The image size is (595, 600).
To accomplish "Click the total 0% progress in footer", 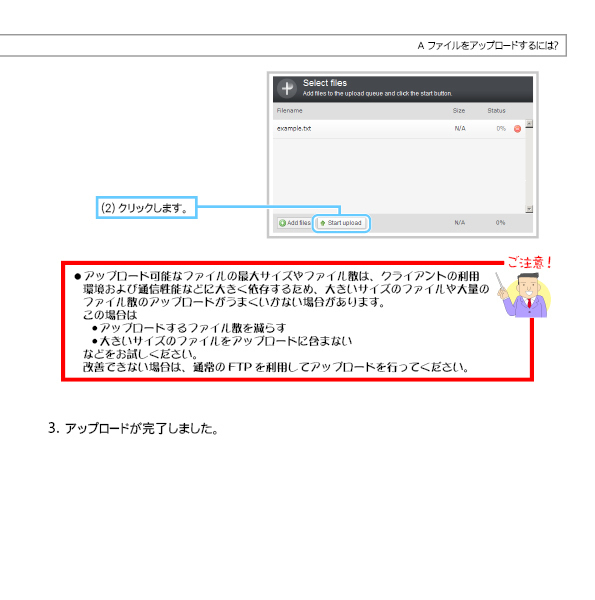I will pos(500,223).
